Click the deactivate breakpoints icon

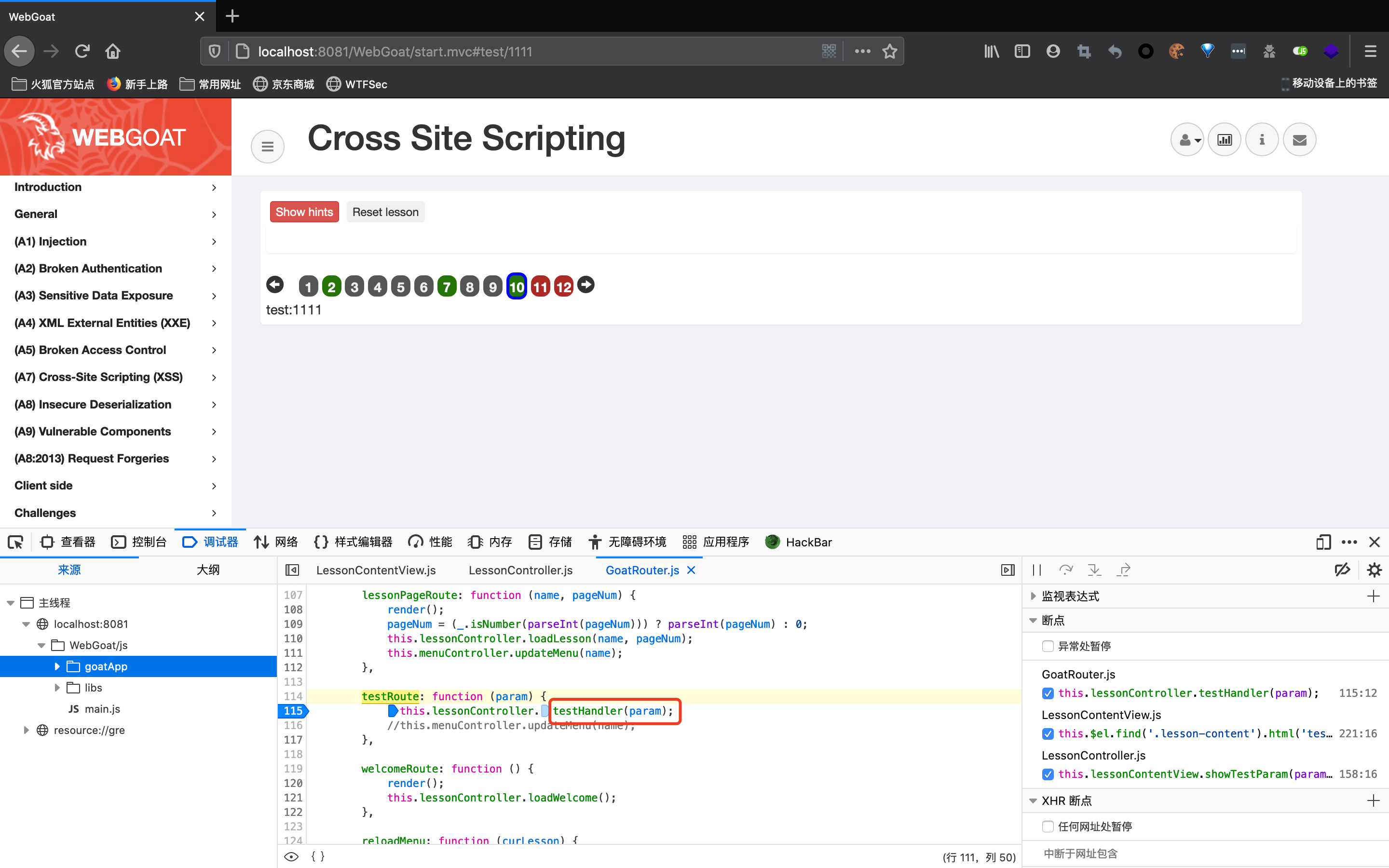tap(1342, 570)
